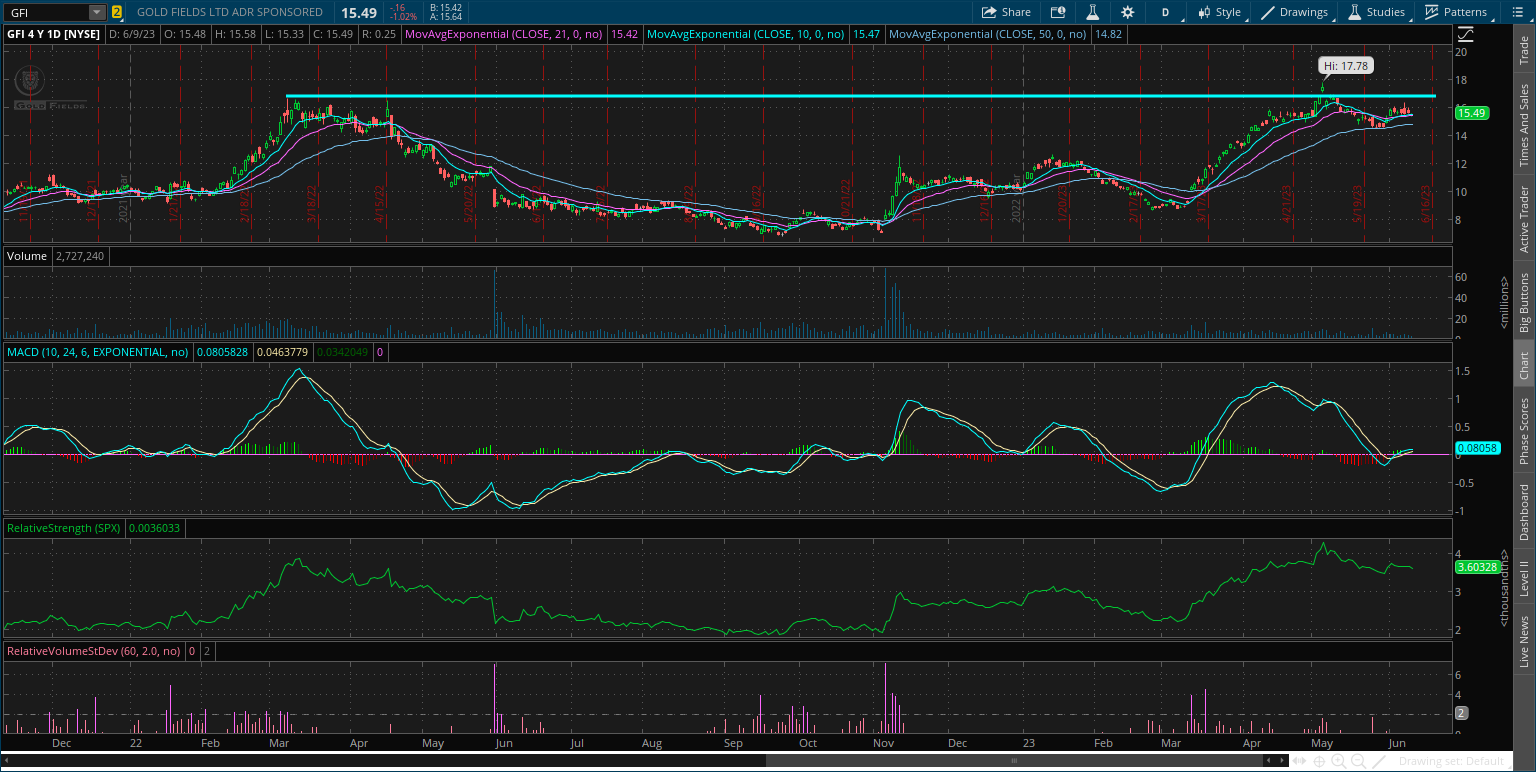The height and width of the screenshot is (772, 1536).
Task: Click the Hi: 17.78 price bubble
Action: [x=1345, y=65]
